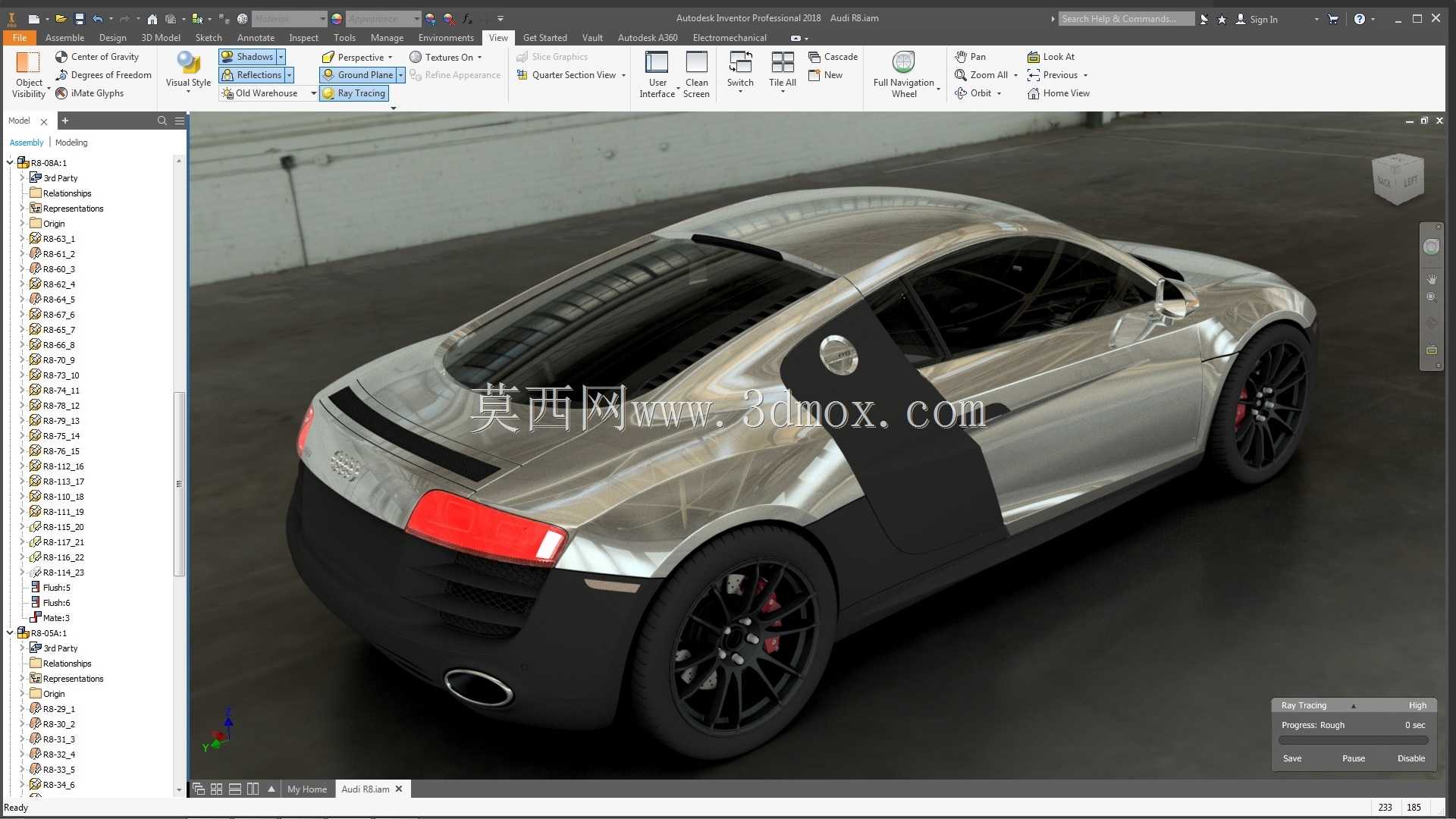
Task: Click the User Interface icon
Action: point(657,62)
